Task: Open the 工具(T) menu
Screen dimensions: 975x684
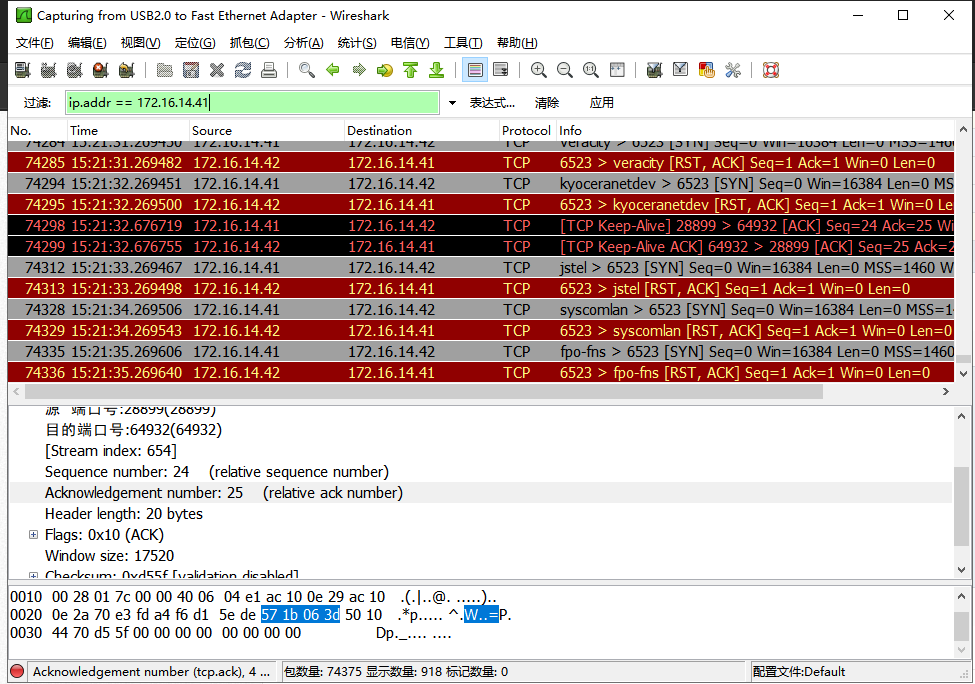Action: pyautogui.click(x=463, y=43)
